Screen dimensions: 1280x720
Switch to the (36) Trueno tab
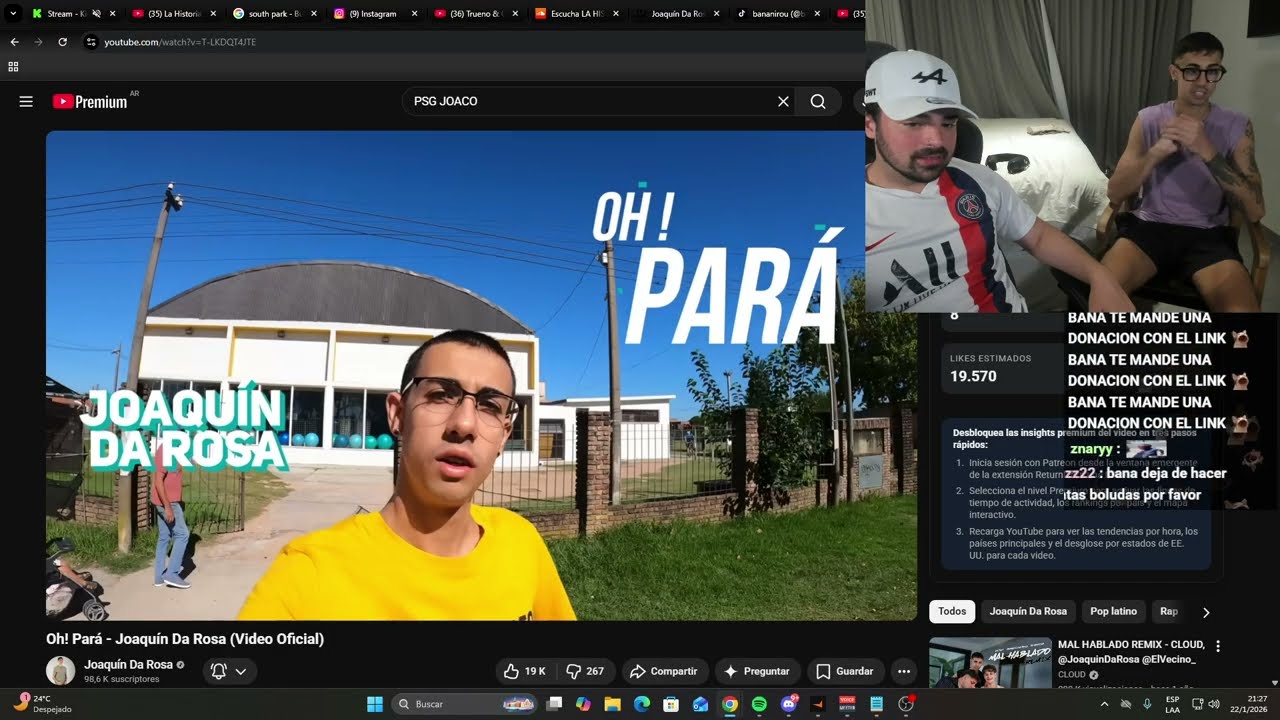pos(474,14)
